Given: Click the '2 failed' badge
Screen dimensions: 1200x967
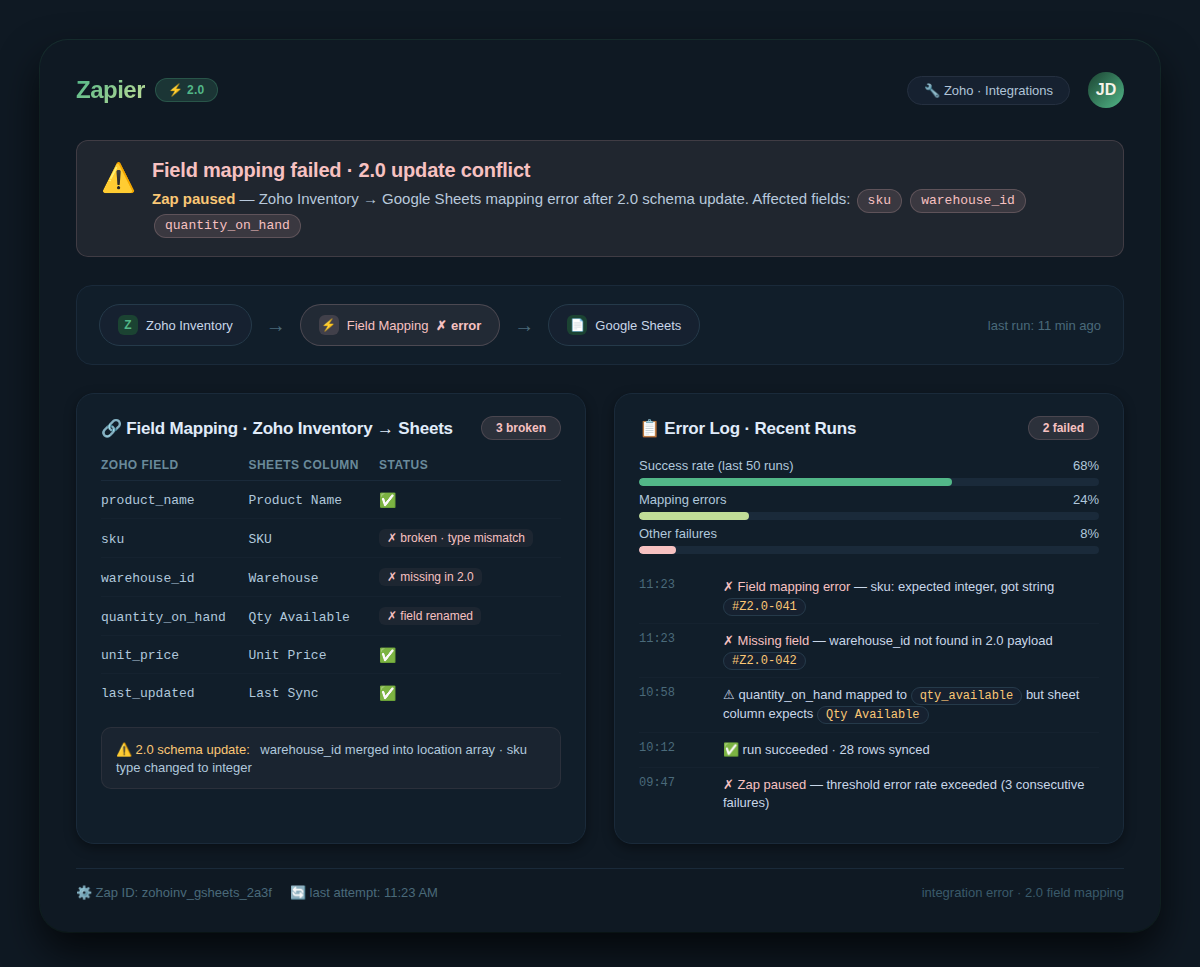Looking at the screenshot, I should [1063, 428].
